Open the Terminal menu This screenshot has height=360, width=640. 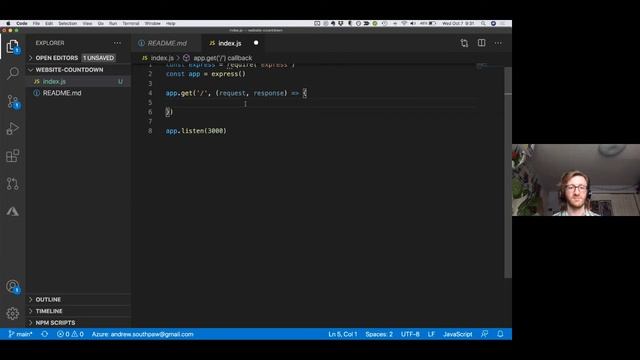[x=131, y=24]
